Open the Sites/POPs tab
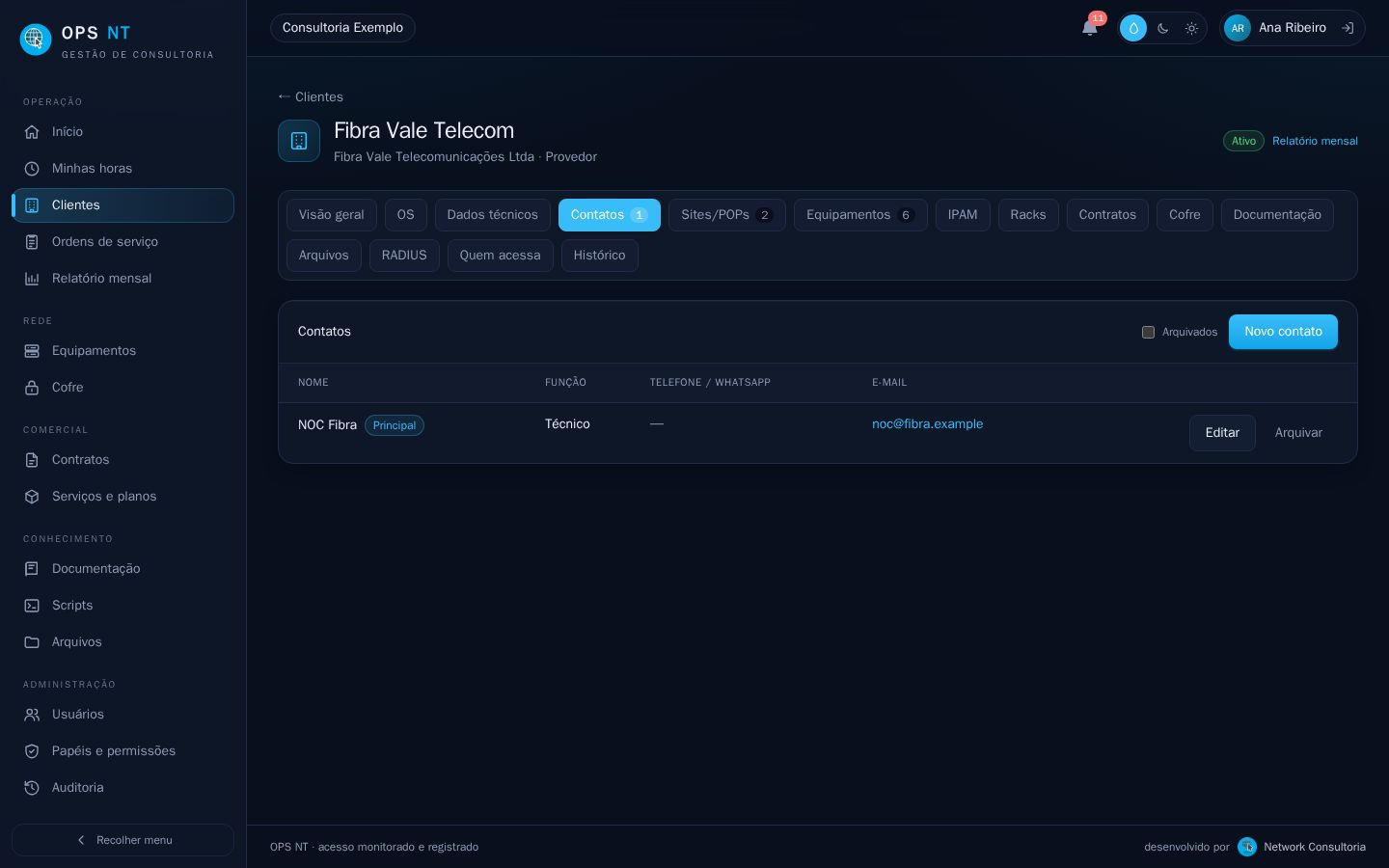 (726, 215)
